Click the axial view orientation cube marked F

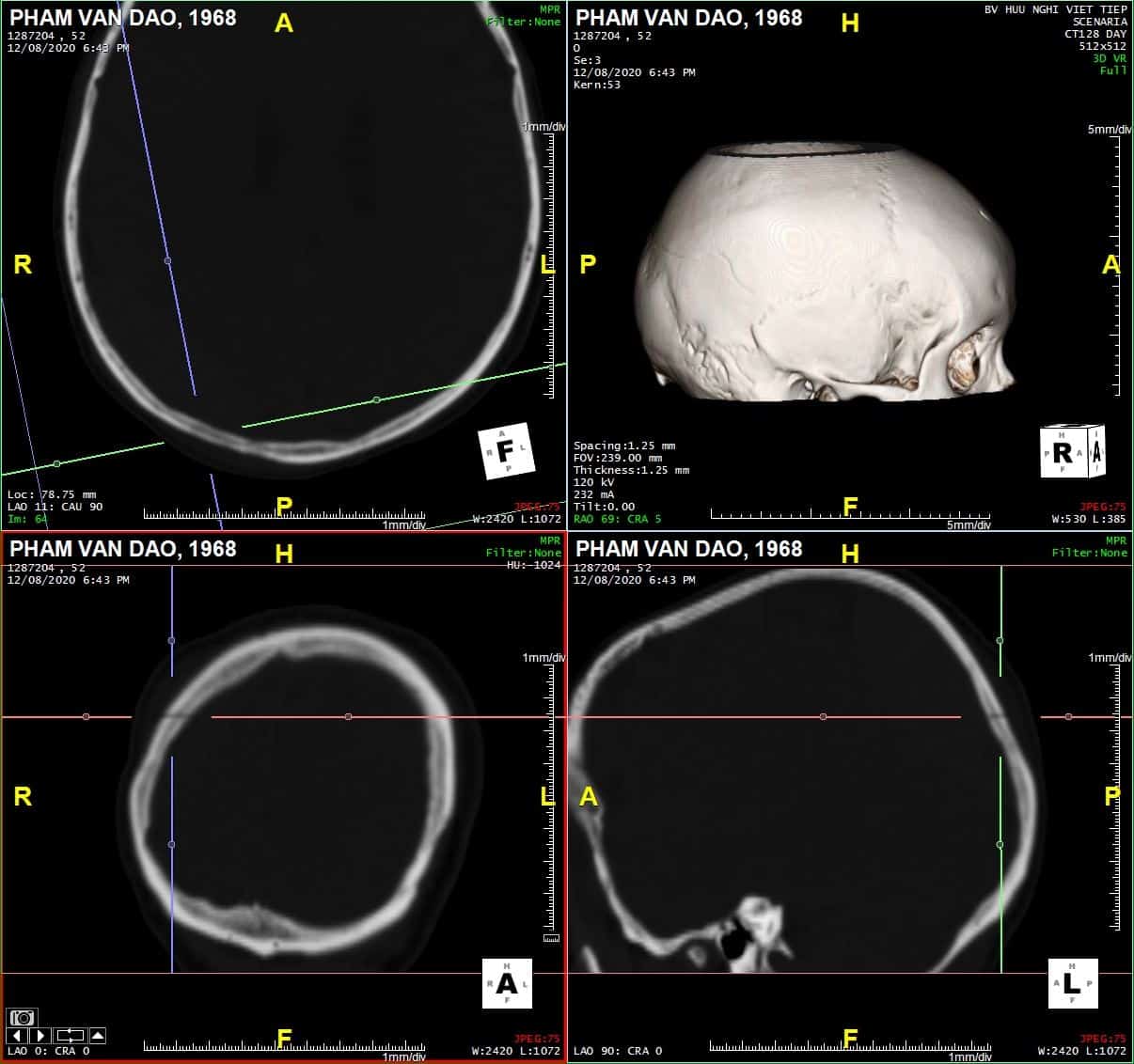click(506, 451)
